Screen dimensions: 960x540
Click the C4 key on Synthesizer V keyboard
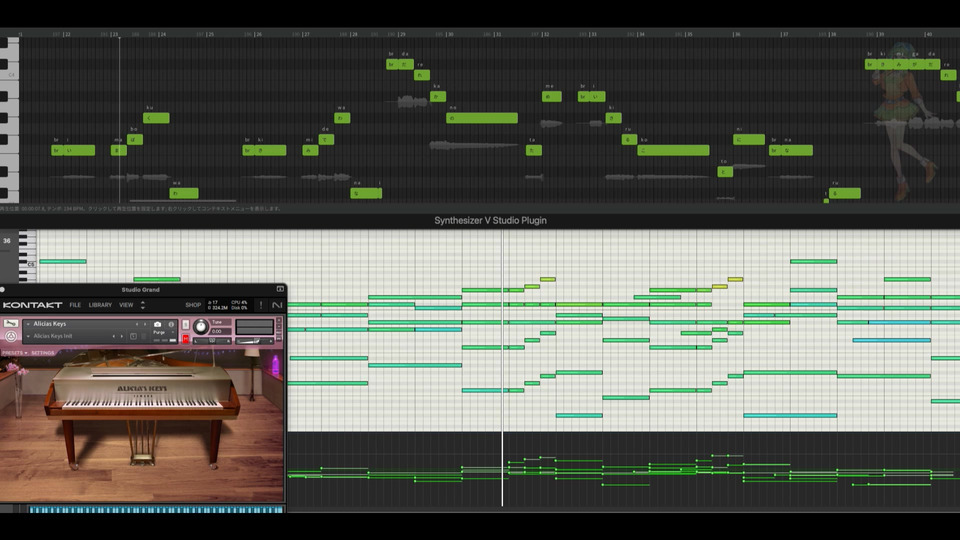coord(10,75)
